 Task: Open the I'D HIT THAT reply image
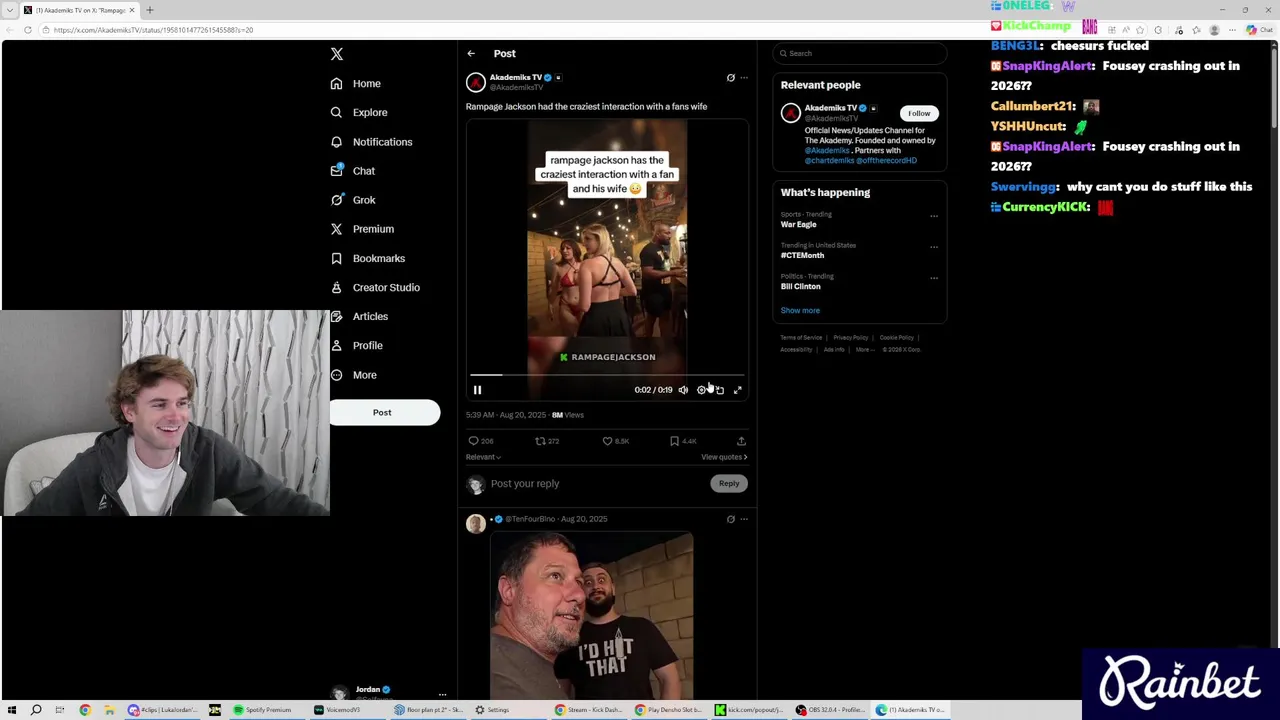[x=592, y=615]
